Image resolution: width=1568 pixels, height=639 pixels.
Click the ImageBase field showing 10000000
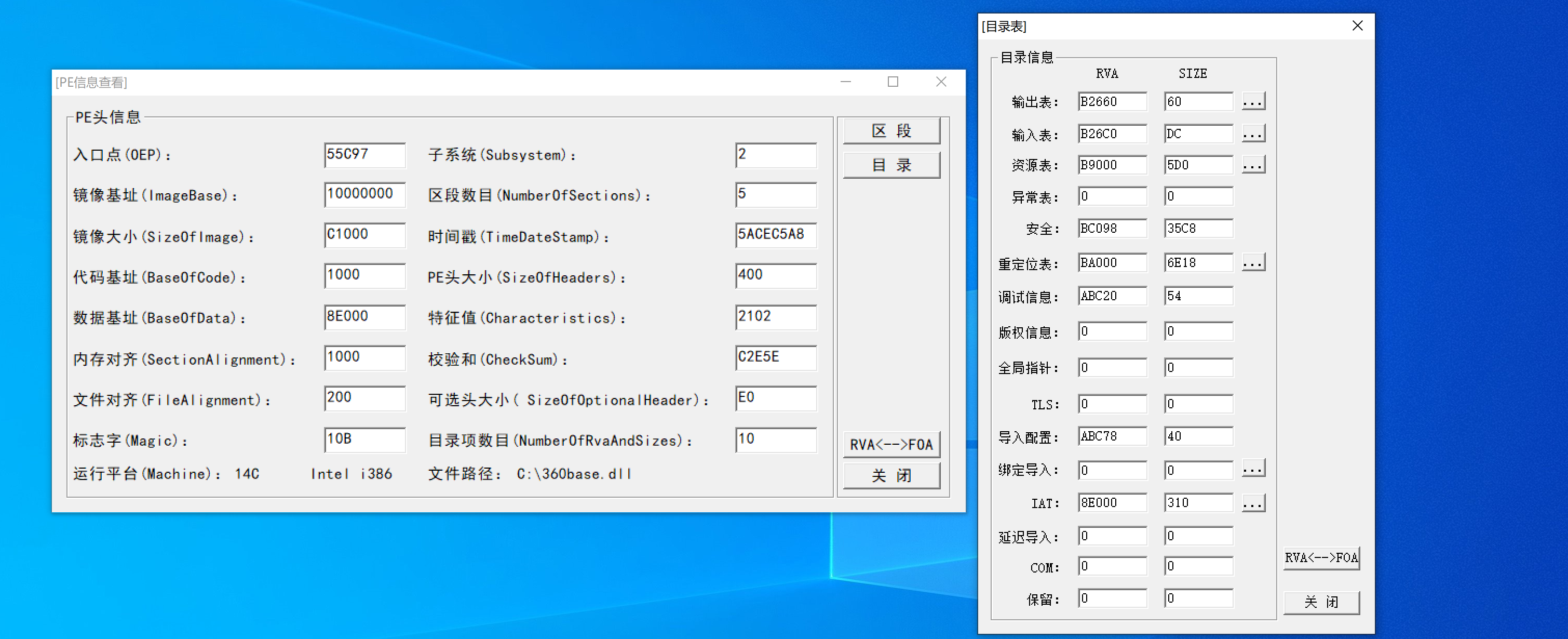pyautogui.click(x=364, y=194)
